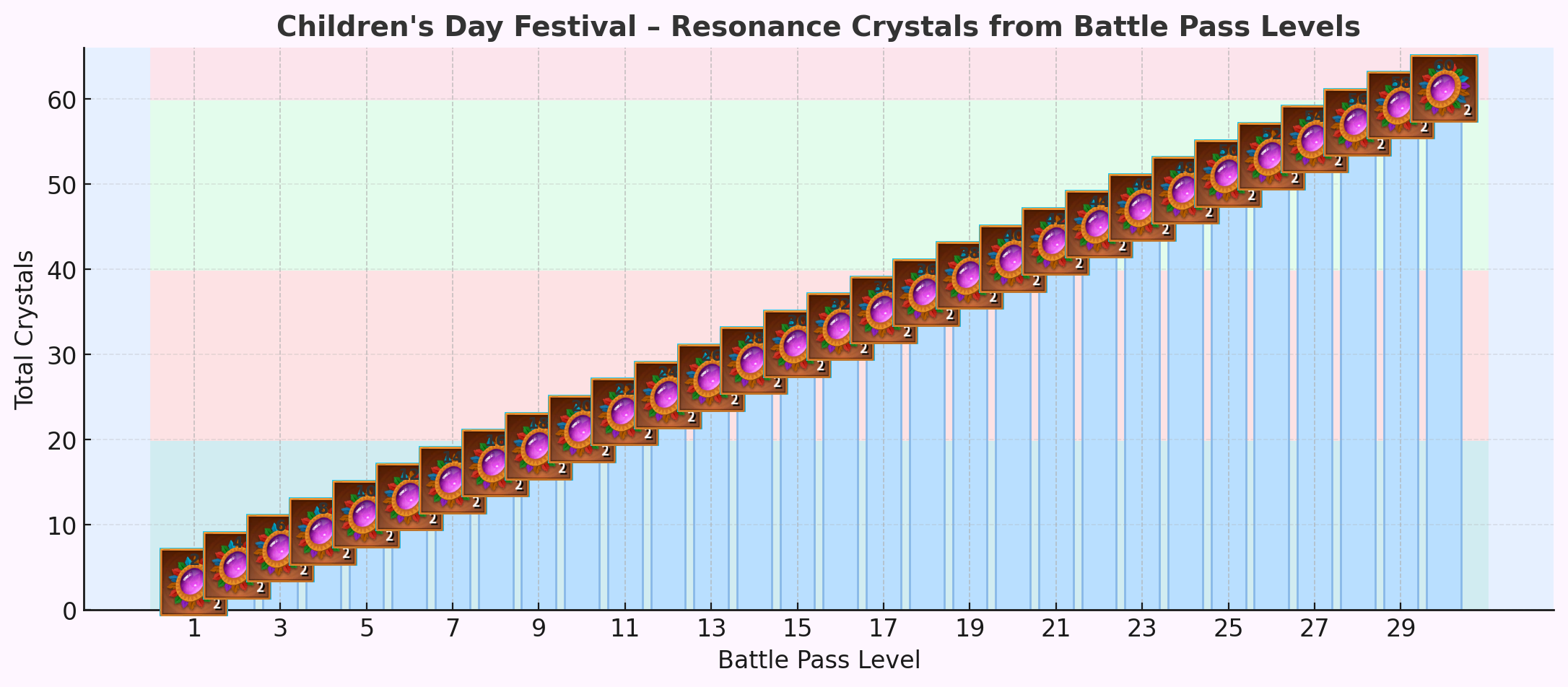The height and width of the screenshot is (687, 1568).
Task: Click the "Total Crystals" y-axis label
Action: [25, 329]
